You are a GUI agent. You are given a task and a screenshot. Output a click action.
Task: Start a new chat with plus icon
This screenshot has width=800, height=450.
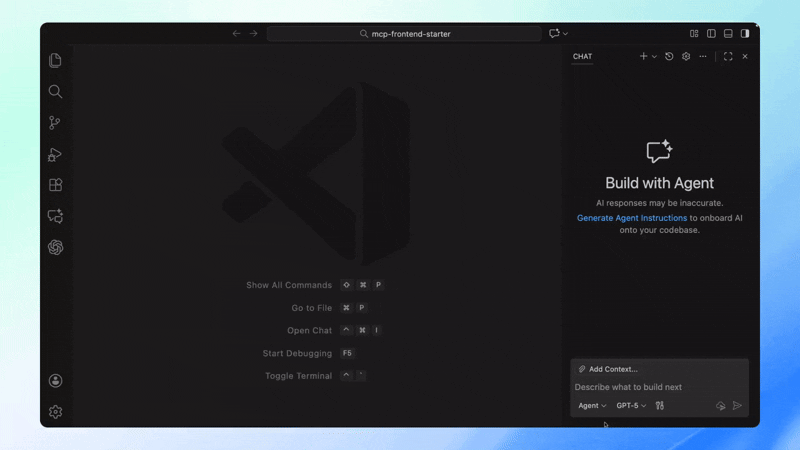pos(643,56)
